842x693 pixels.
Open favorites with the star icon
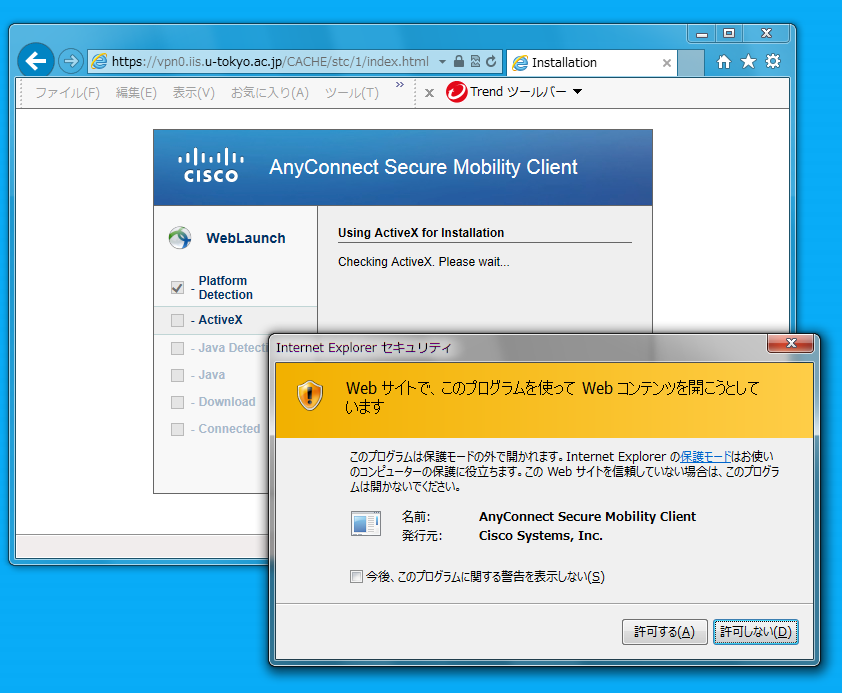click(x=748, y=62)
